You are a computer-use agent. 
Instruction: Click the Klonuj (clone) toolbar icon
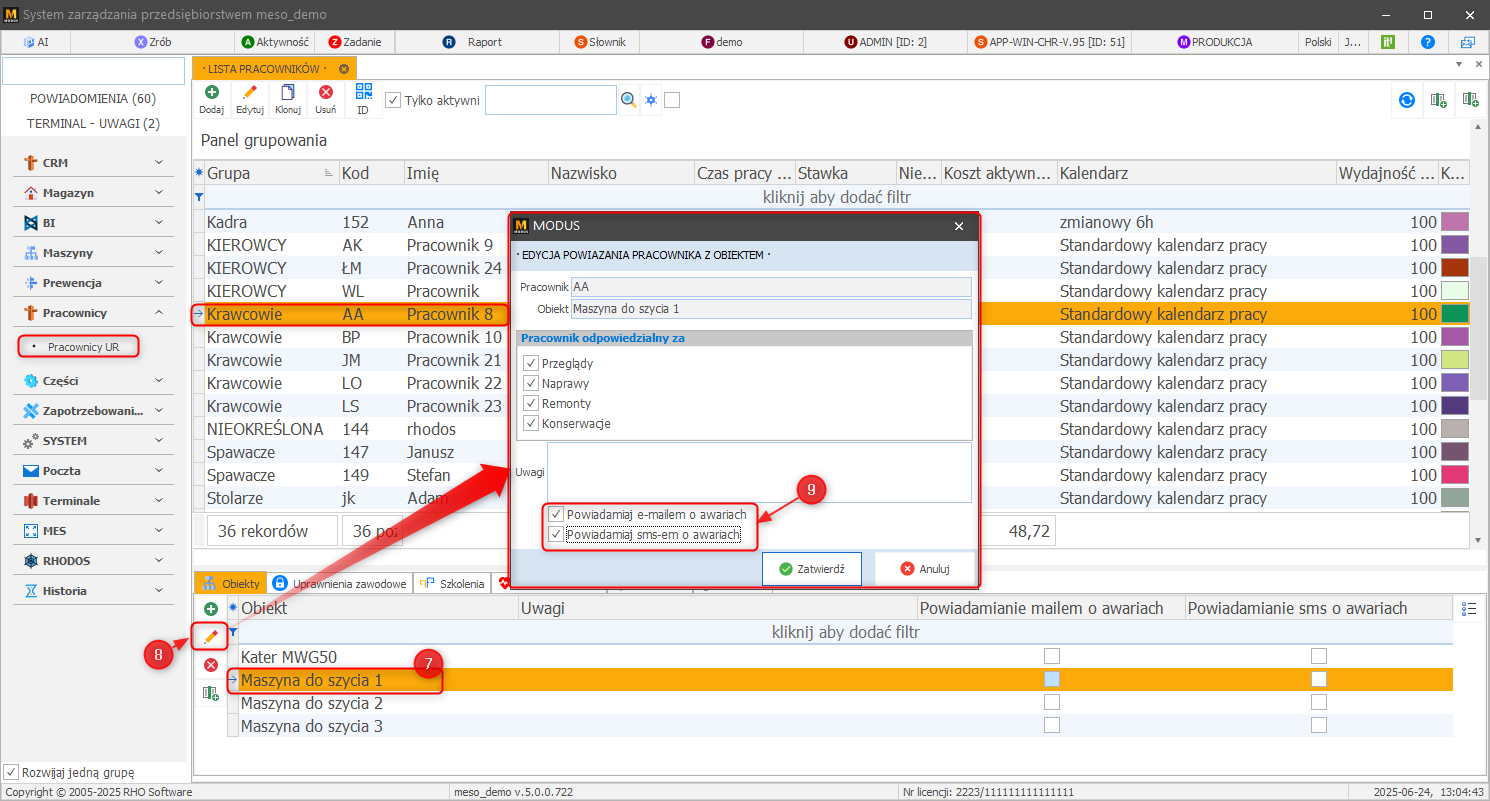point(288,99)
